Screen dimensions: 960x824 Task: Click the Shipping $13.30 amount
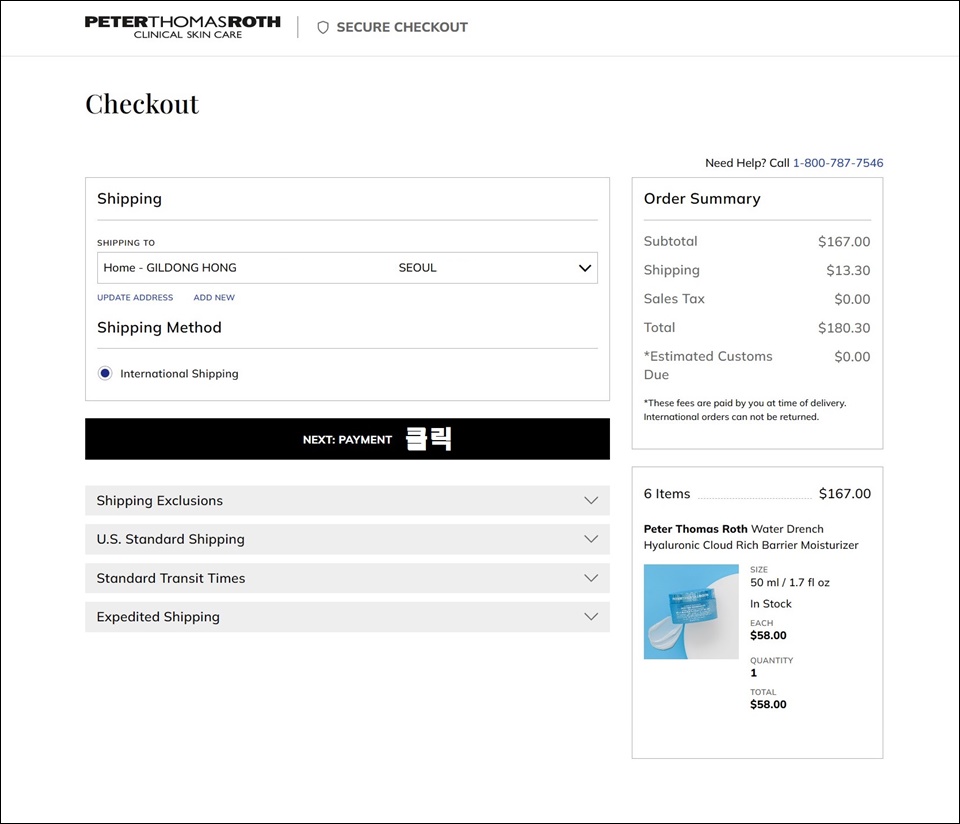tap(848, 270)
